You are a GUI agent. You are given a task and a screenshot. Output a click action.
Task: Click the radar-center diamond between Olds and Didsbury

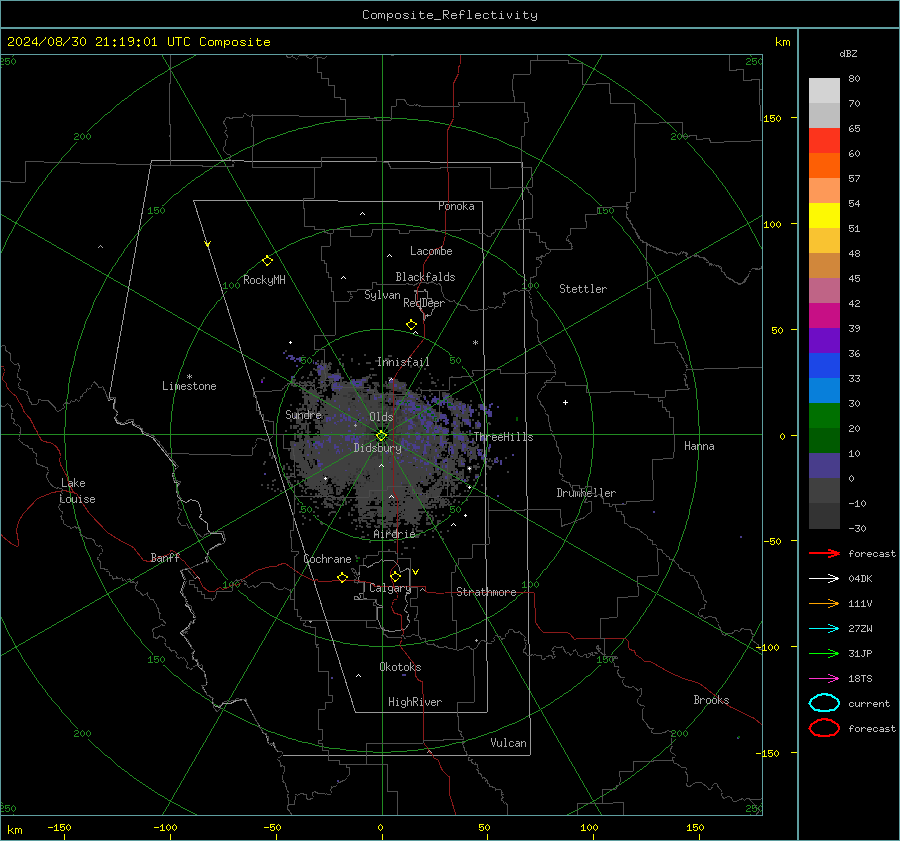[x=382, y=436]
